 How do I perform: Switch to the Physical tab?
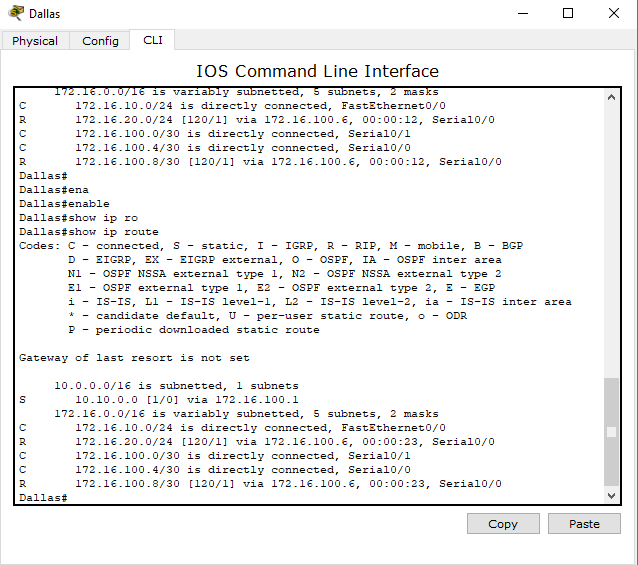(35, 41)
